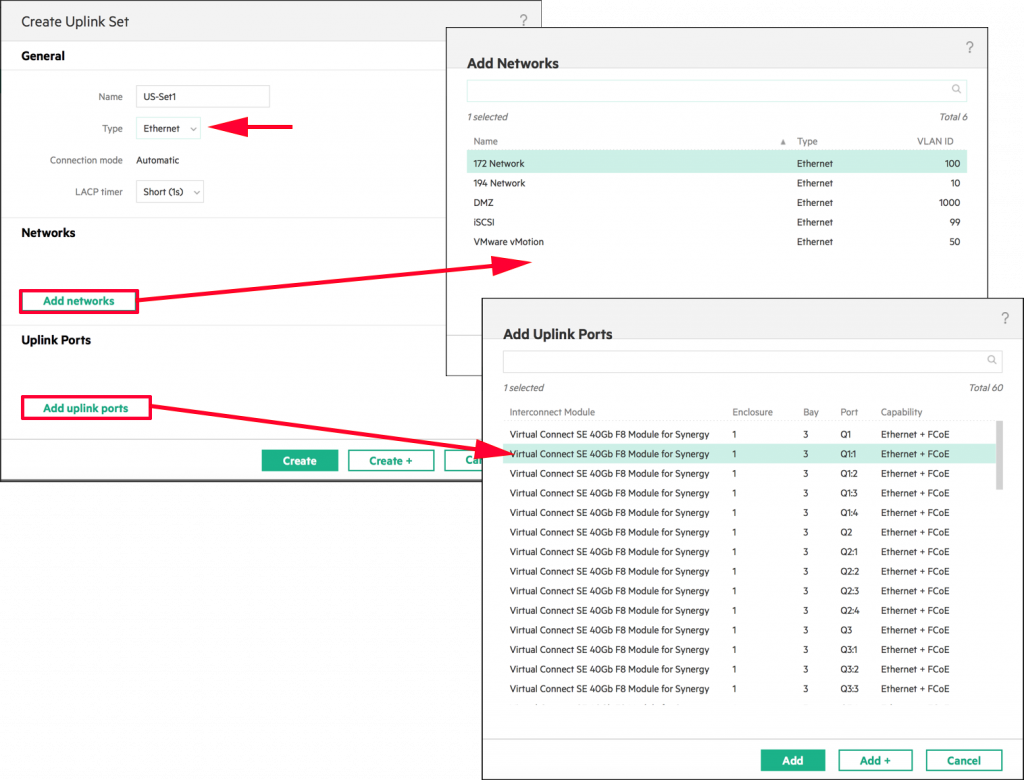Click the Create + button

tap(390, 460)
